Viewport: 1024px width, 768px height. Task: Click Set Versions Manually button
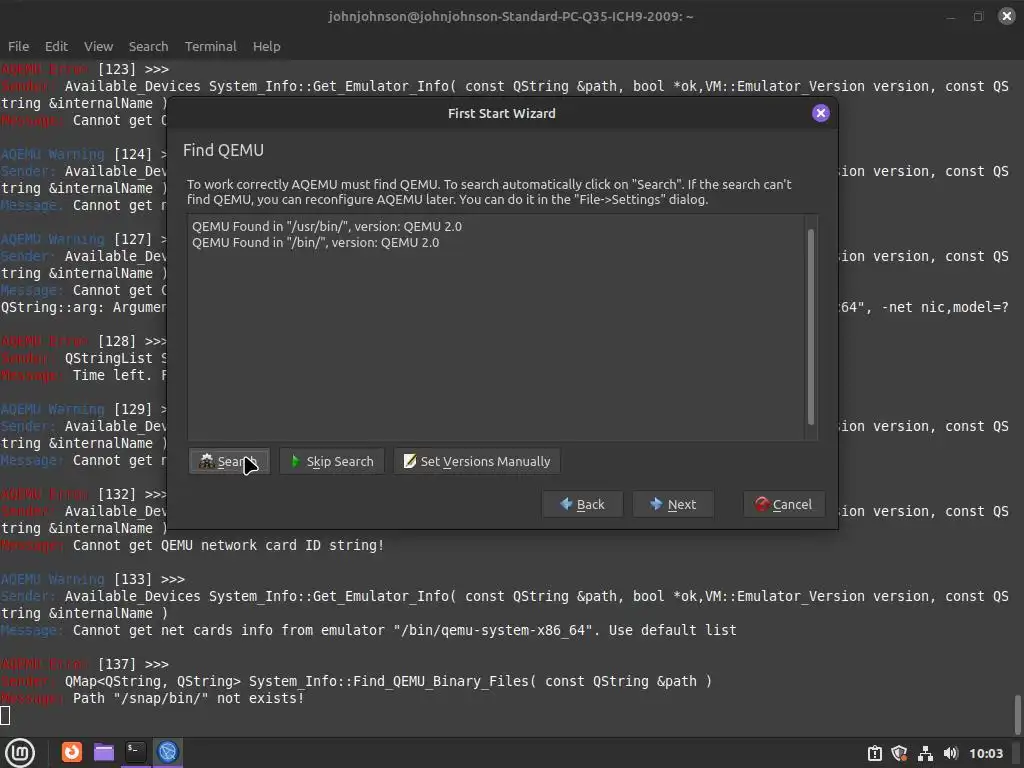click(477, 461)
